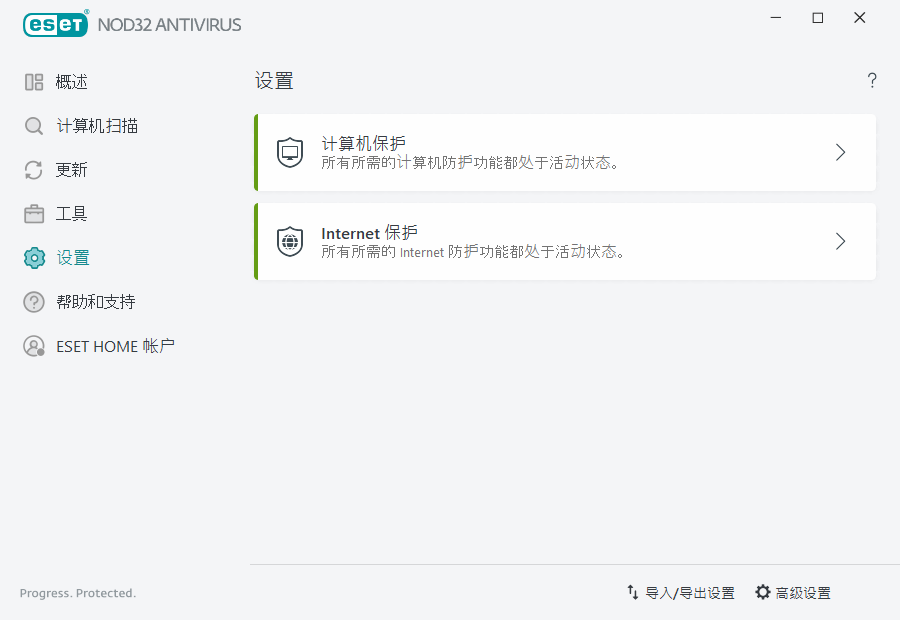This screenshot has width=900, height=620.
Task: Expand the Internet 保护 section via its chevron
Action: coord(840,241)
